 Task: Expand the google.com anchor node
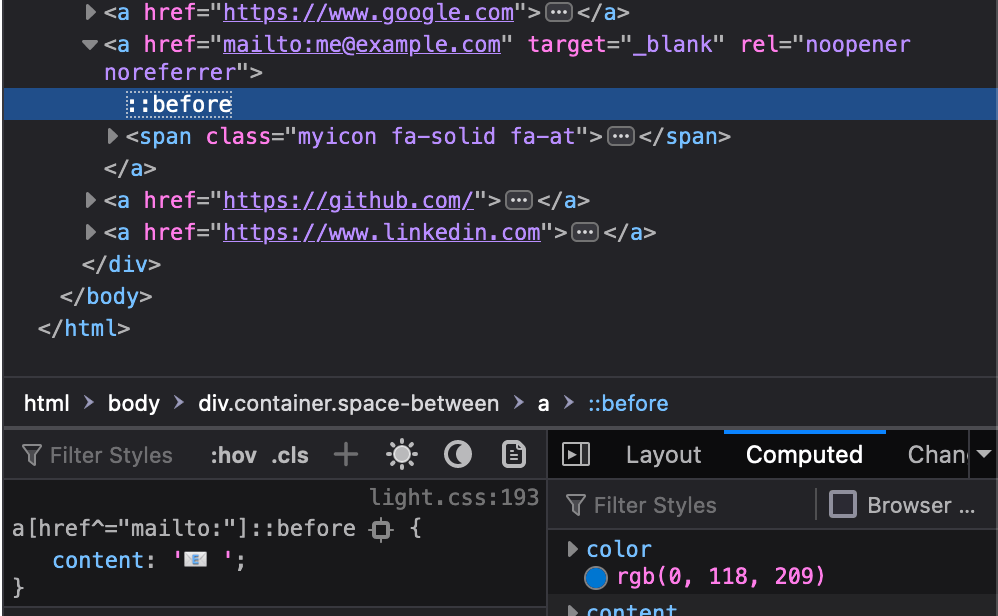click(90, 12)
